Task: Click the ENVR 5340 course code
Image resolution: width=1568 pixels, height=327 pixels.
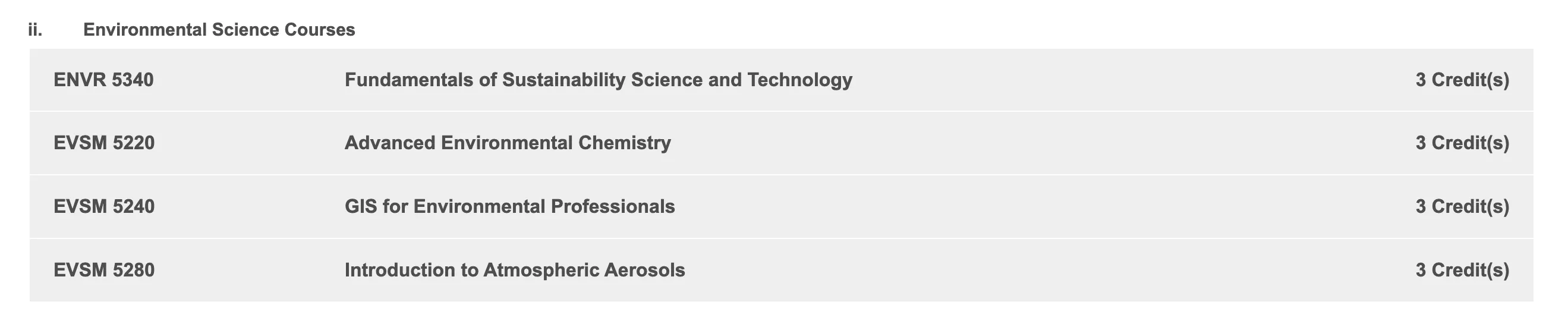Action: click(x=103, y=80)
